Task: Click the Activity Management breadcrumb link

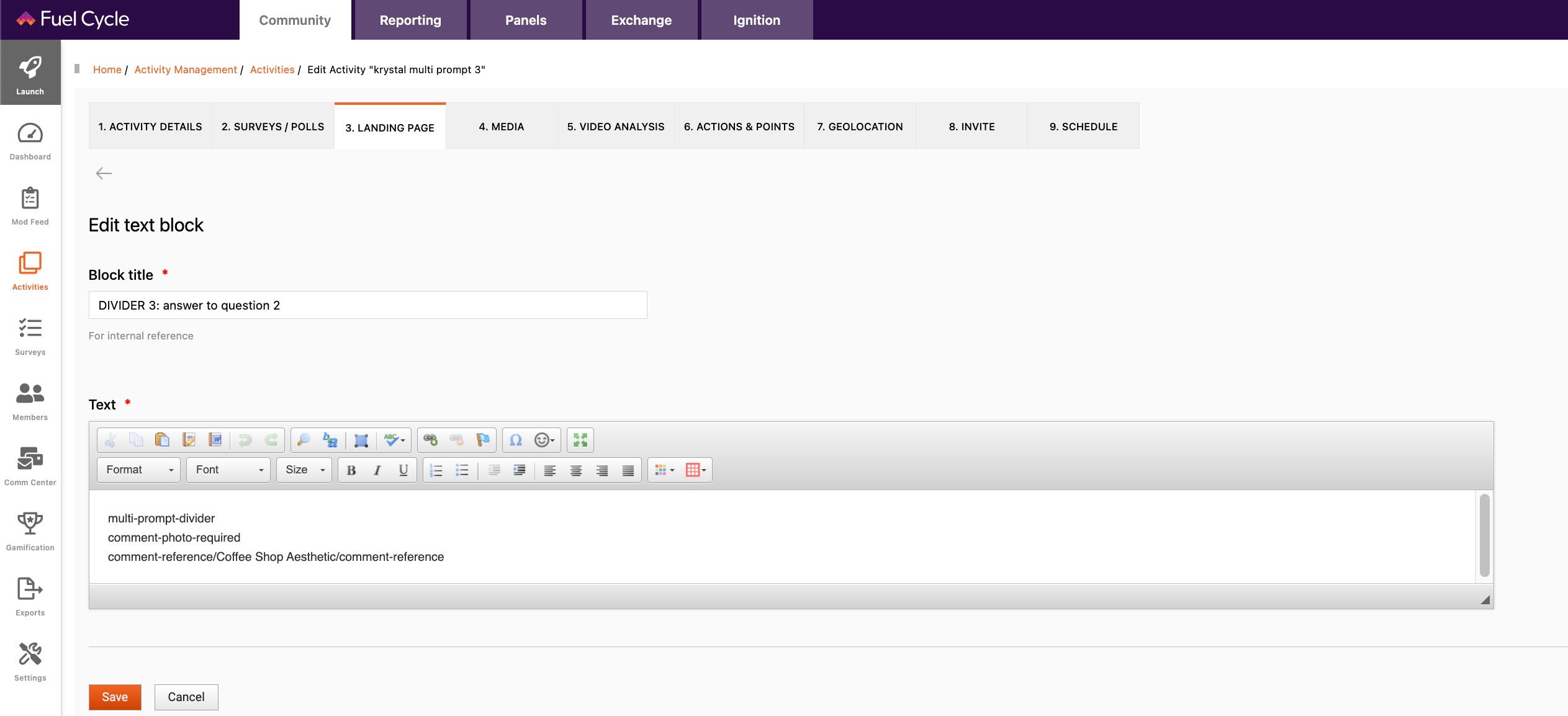Action: coord(186,69)
